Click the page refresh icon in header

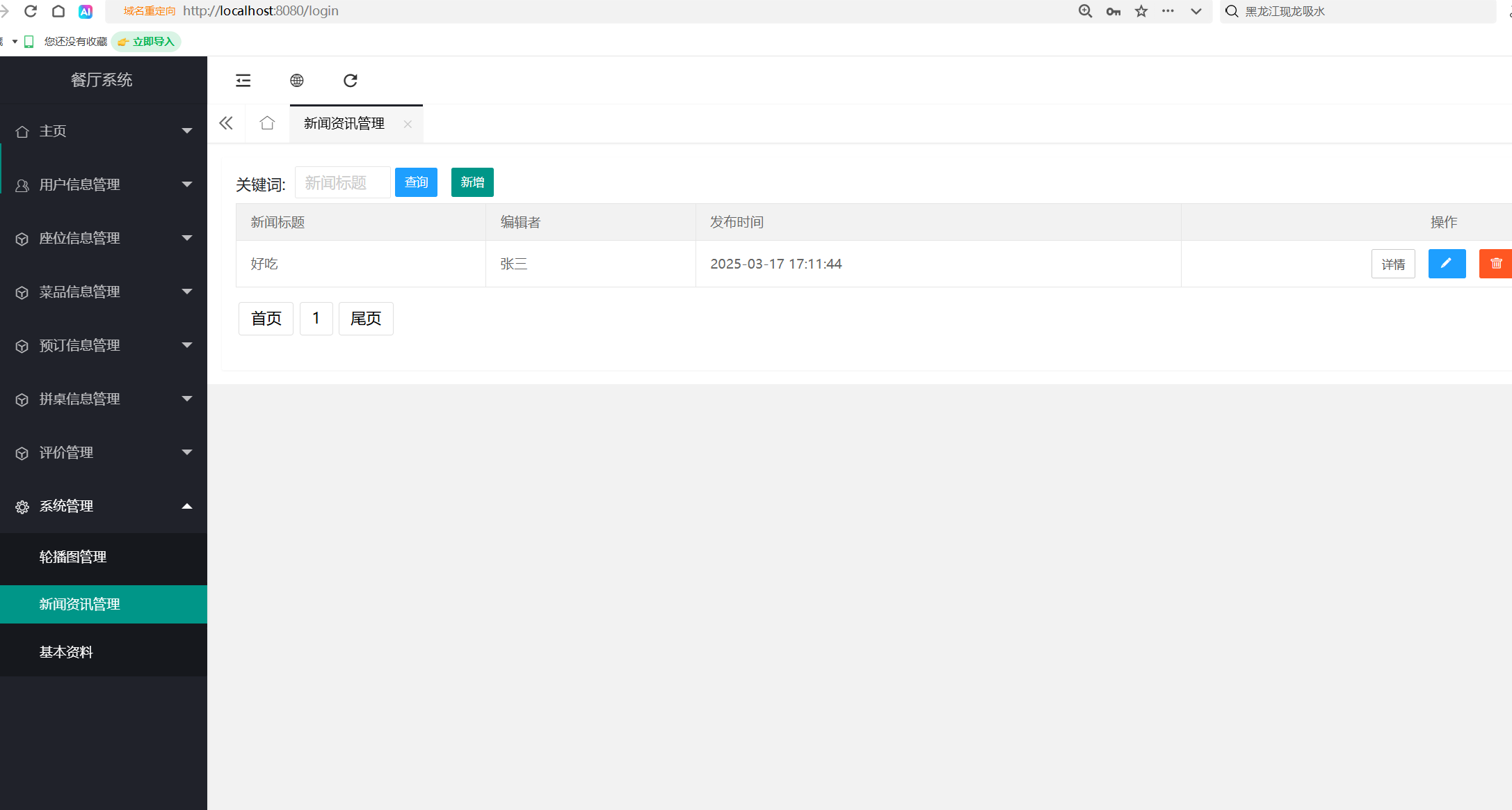351,81
